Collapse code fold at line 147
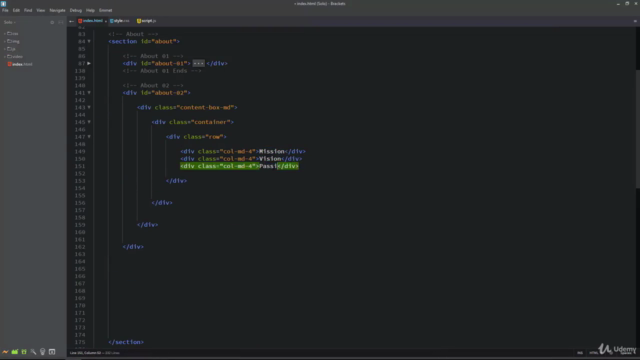This screenshot has width=640, height=360. click(89, 137)
